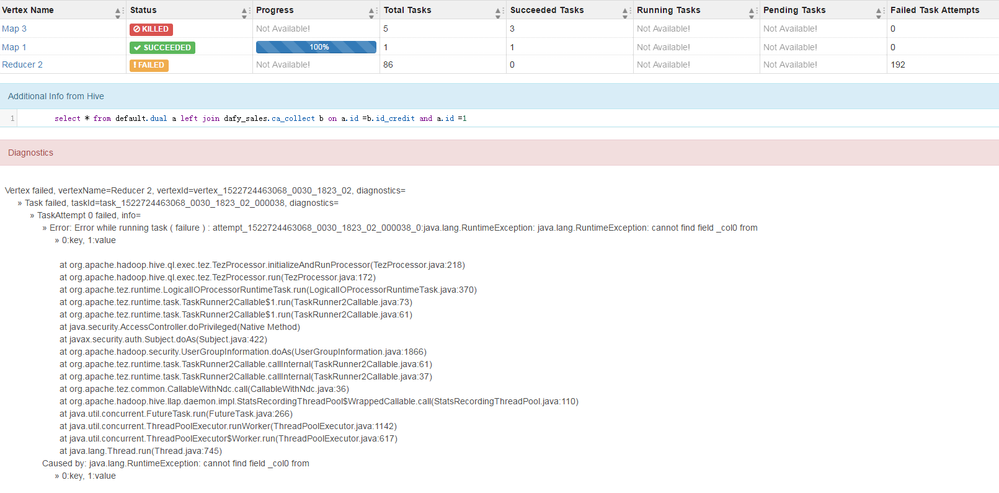
Task: Click the AccessController.doPrivileged stack line
Action: point(180,327)
